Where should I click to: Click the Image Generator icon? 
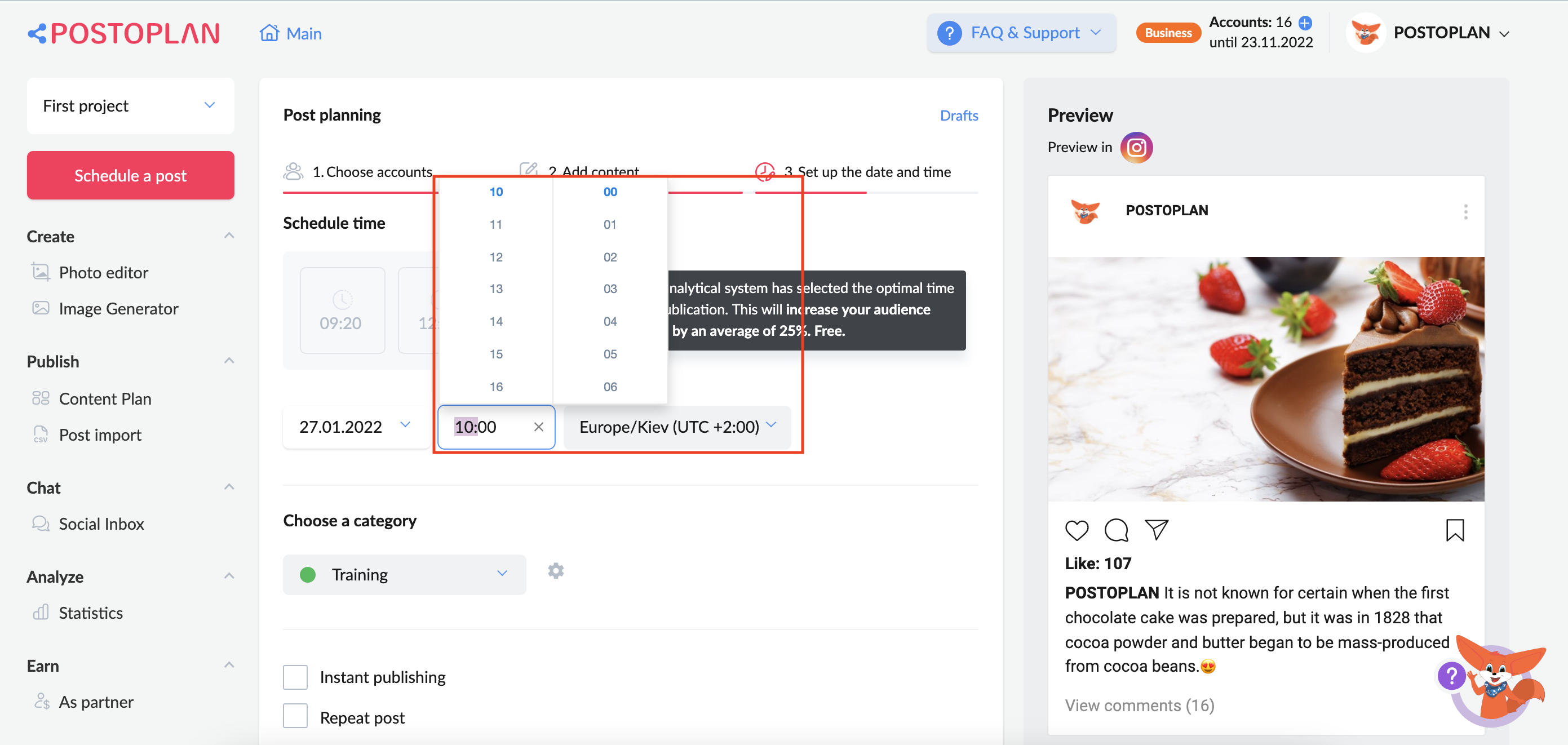[40, 308]
